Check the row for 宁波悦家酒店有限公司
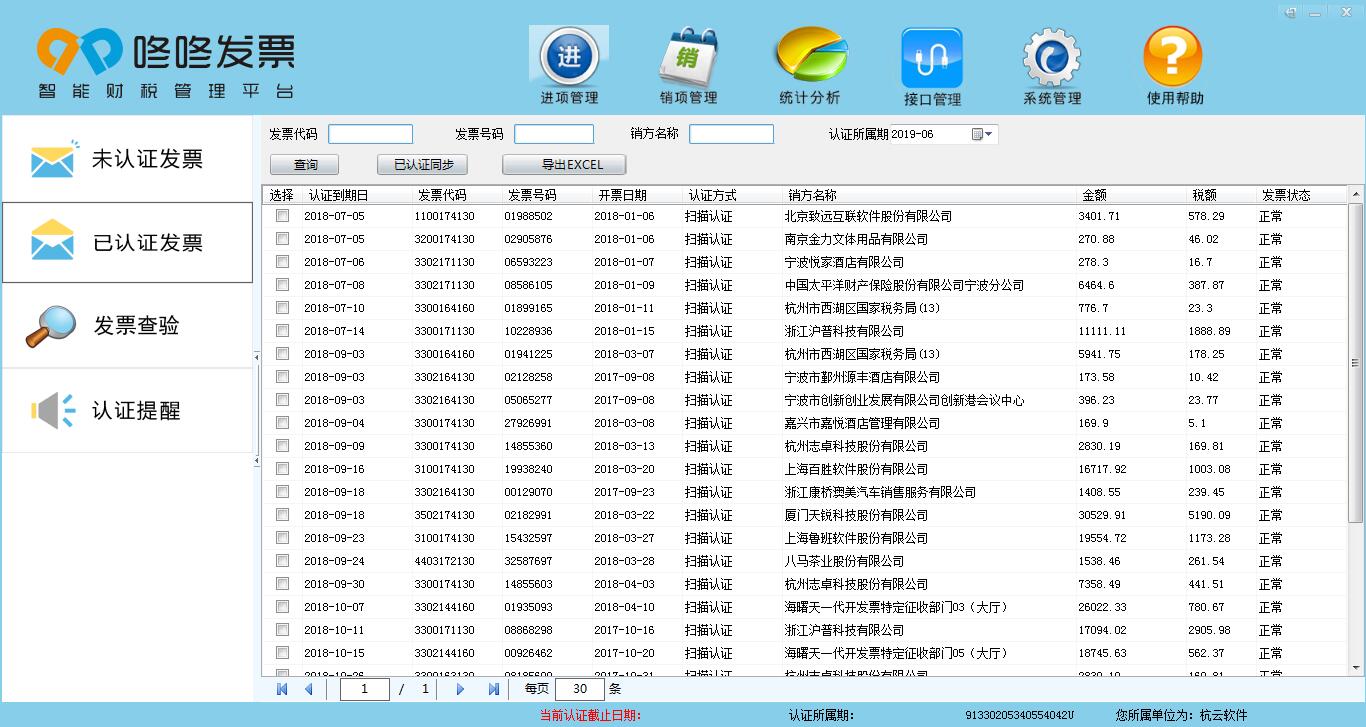The width and height of the screenshot is (1366, 727). click(x=283, y=261)
